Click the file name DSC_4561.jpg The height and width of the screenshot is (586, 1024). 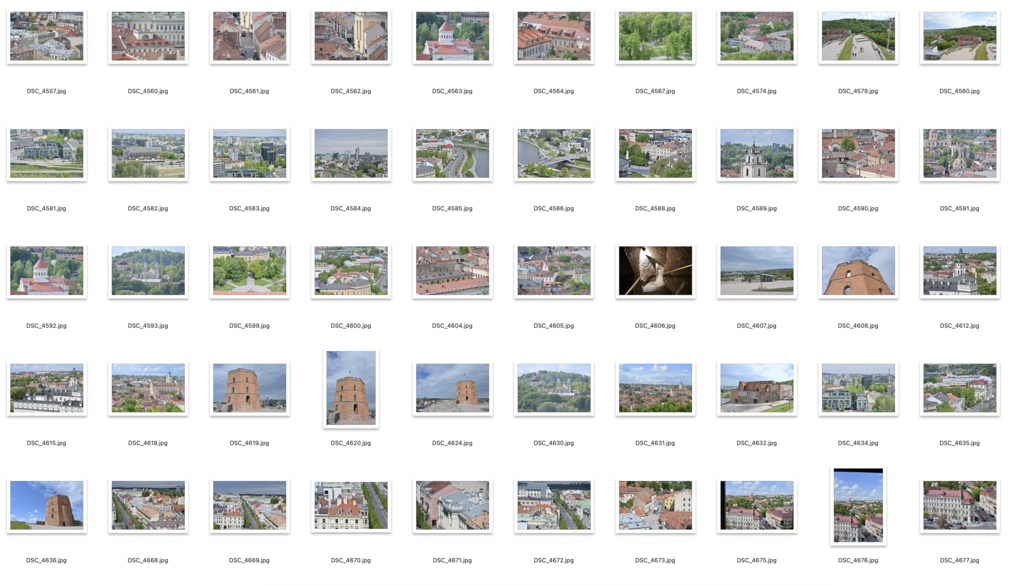coord(249,91)
